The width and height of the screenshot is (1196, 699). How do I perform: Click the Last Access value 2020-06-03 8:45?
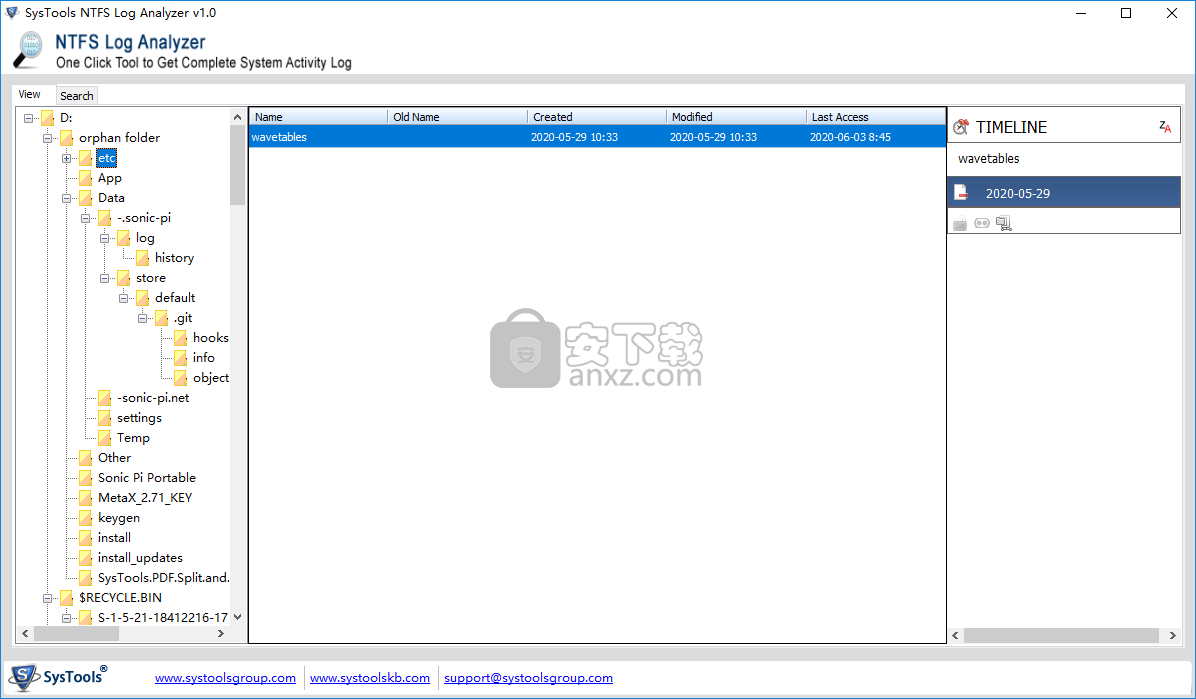pyautogui.click(x=850, y=137)
